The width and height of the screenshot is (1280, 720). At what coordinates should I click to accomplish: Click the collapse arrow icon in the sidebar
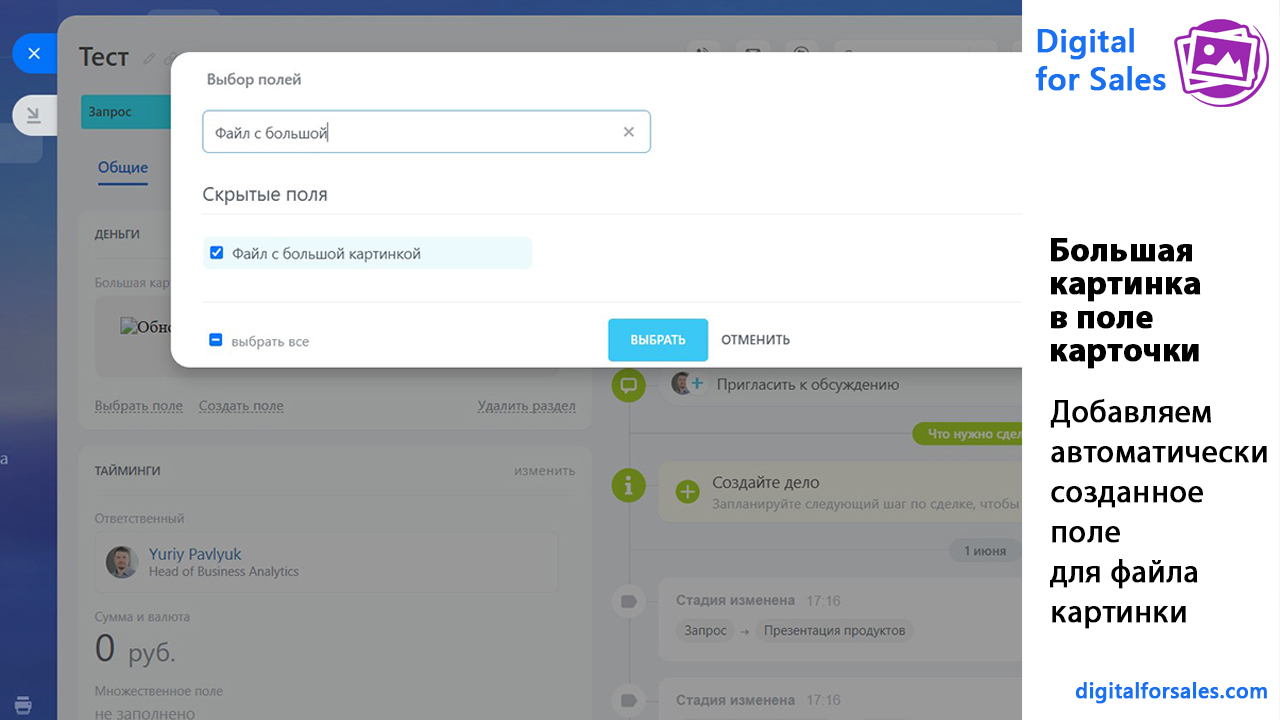click(34, 116)
